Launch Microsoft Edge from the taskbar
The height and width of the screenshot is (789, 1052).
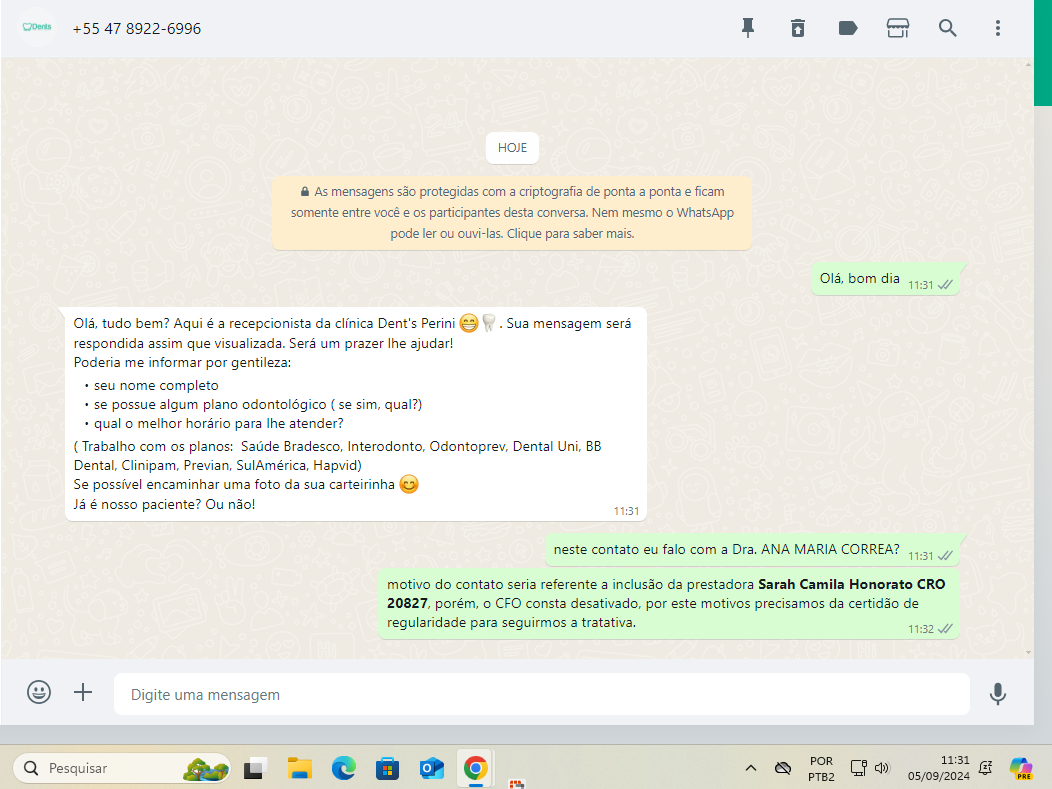(344, 768)
